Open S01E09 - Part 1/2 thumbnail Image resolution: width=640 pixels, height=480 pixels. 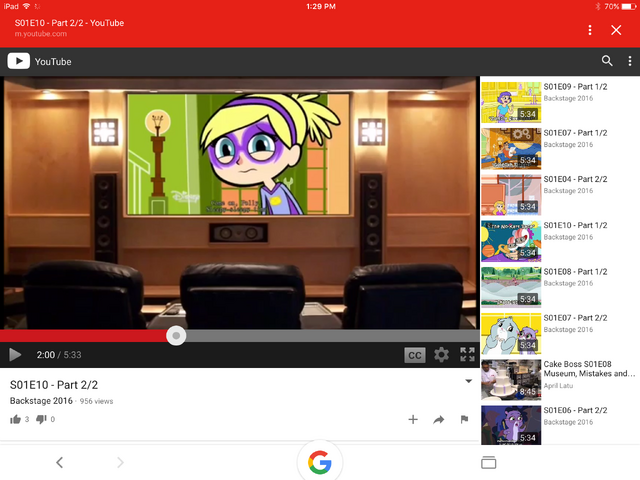[511, 102]
